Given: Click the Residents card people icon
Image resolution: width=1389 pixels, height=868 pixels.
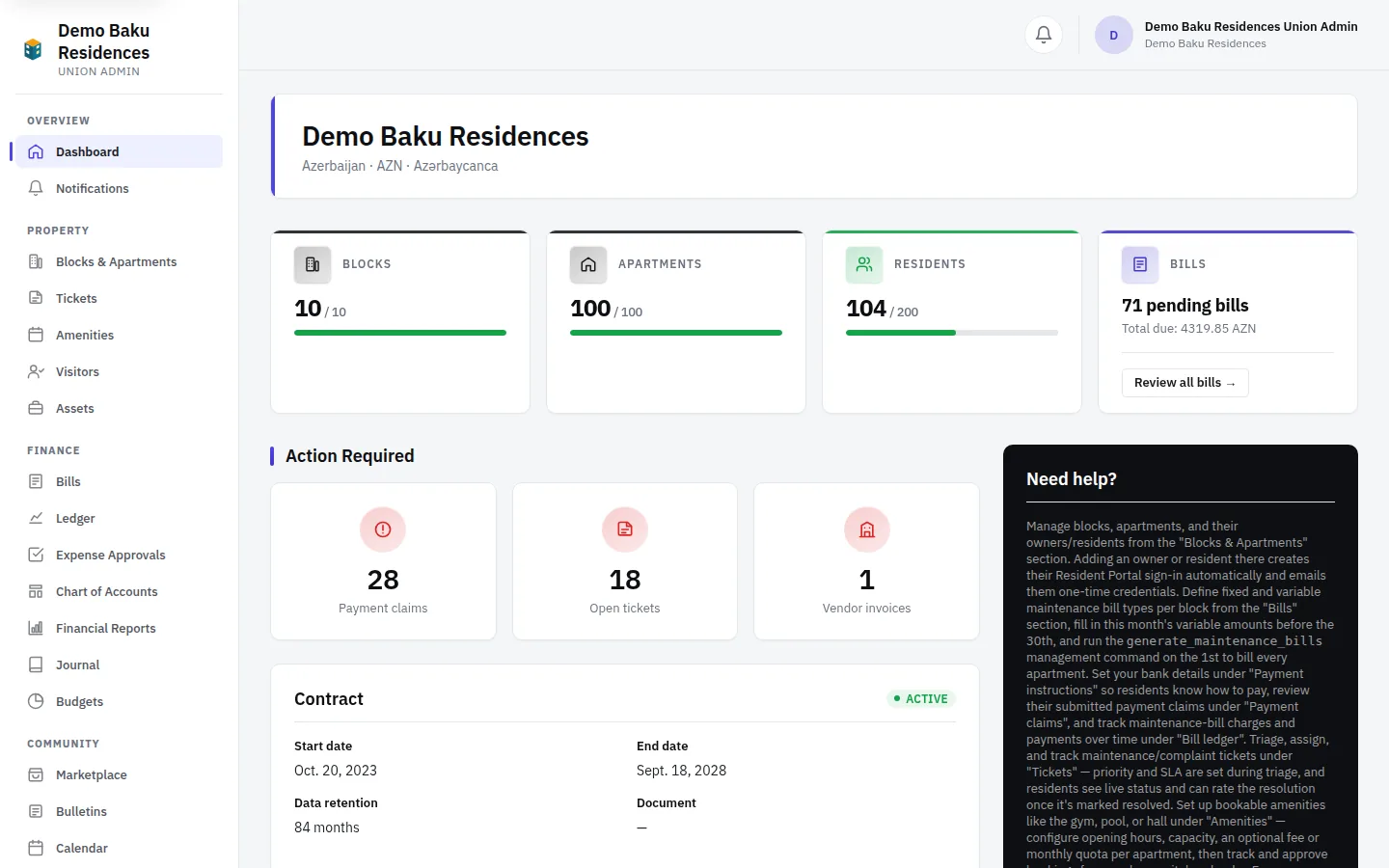Looking at the screenshot, I should click(x=864, y=264).
